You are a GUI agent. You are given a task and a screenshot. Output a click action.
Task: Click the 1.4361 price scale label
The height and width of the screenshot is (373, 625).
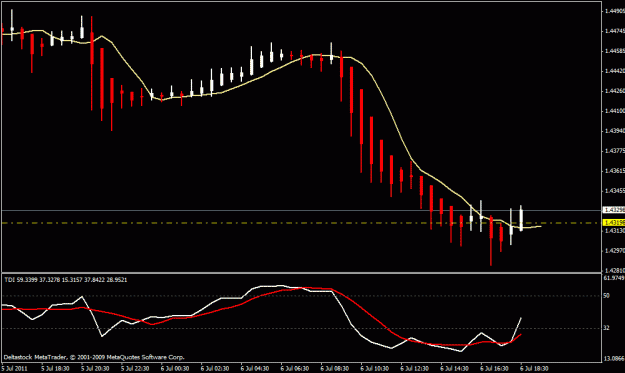click(615, 170)
